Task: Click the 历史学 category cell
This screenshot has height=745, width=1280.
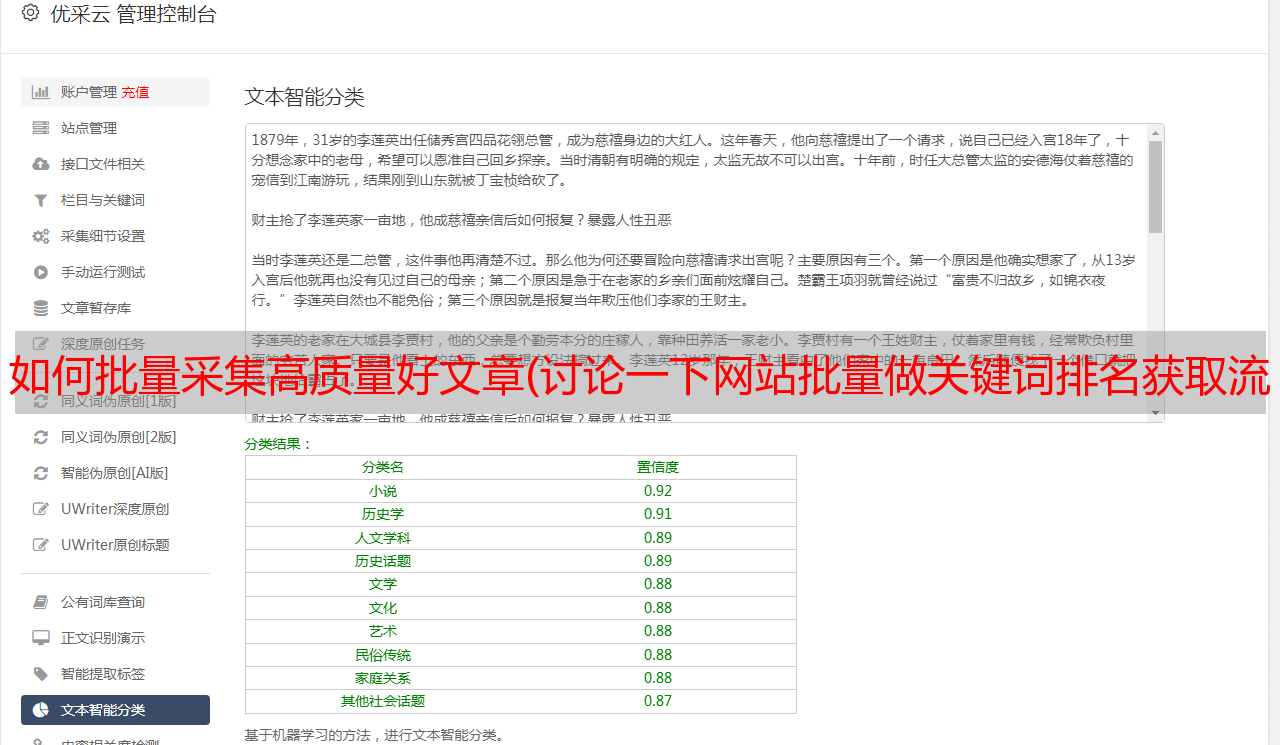Action: click(x=383, y=514)
